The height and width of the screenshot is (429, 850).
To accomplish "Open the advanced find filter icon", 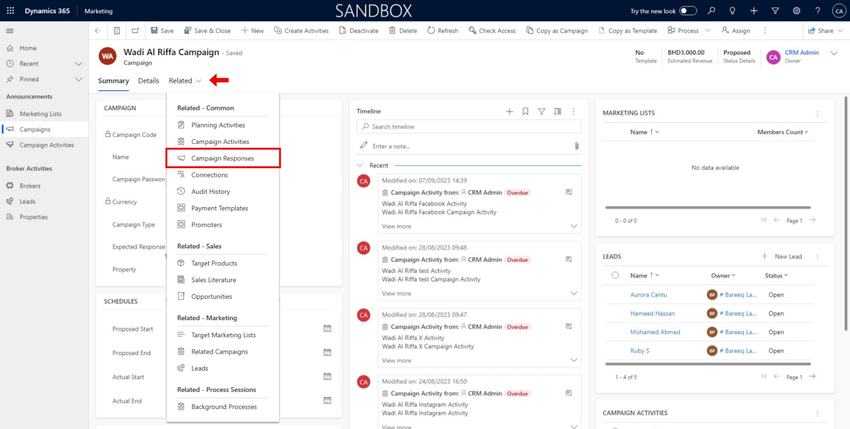I will click(775, 11).
